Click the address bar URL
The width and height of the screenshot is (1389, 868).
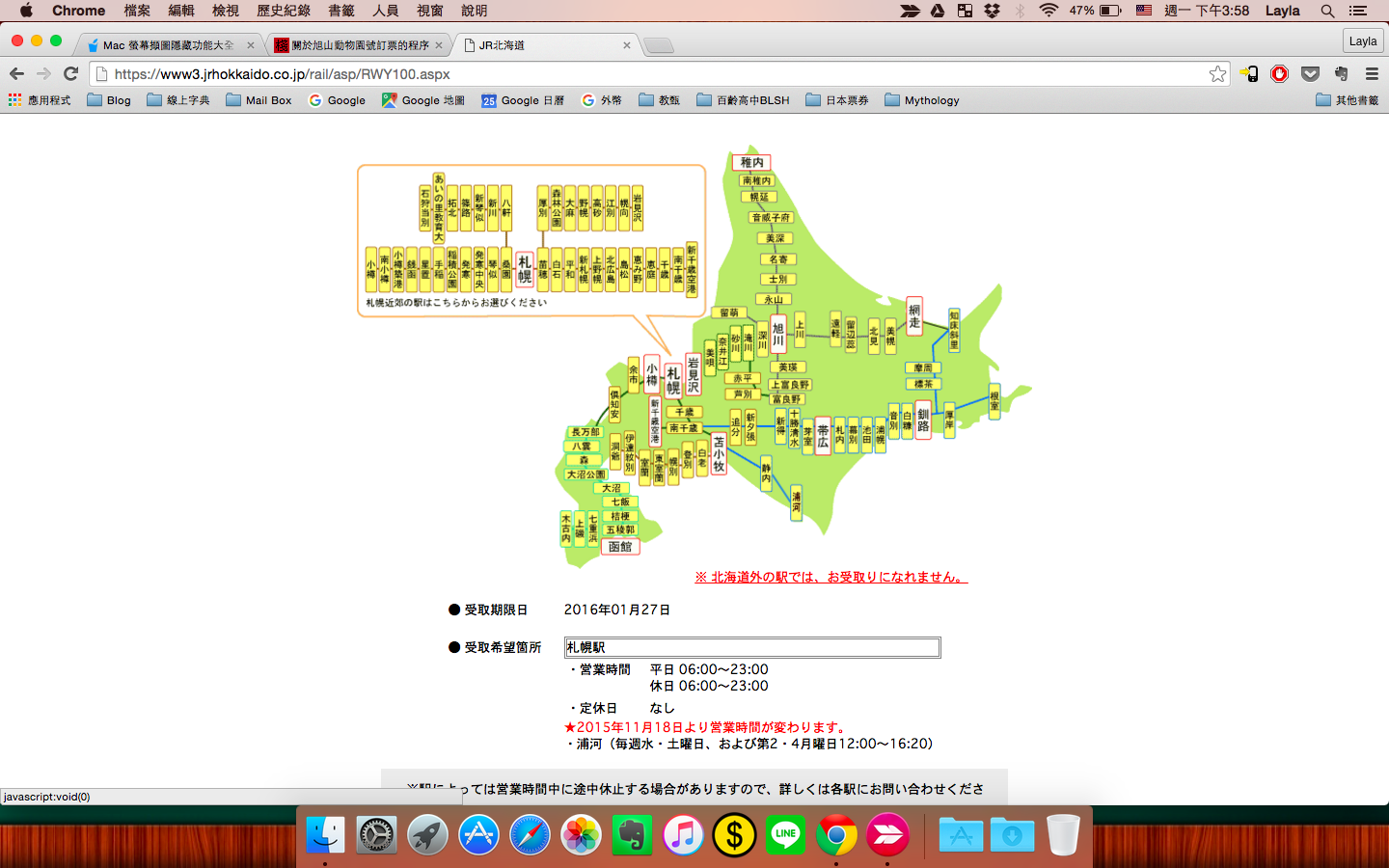click(x=282, y=74)
